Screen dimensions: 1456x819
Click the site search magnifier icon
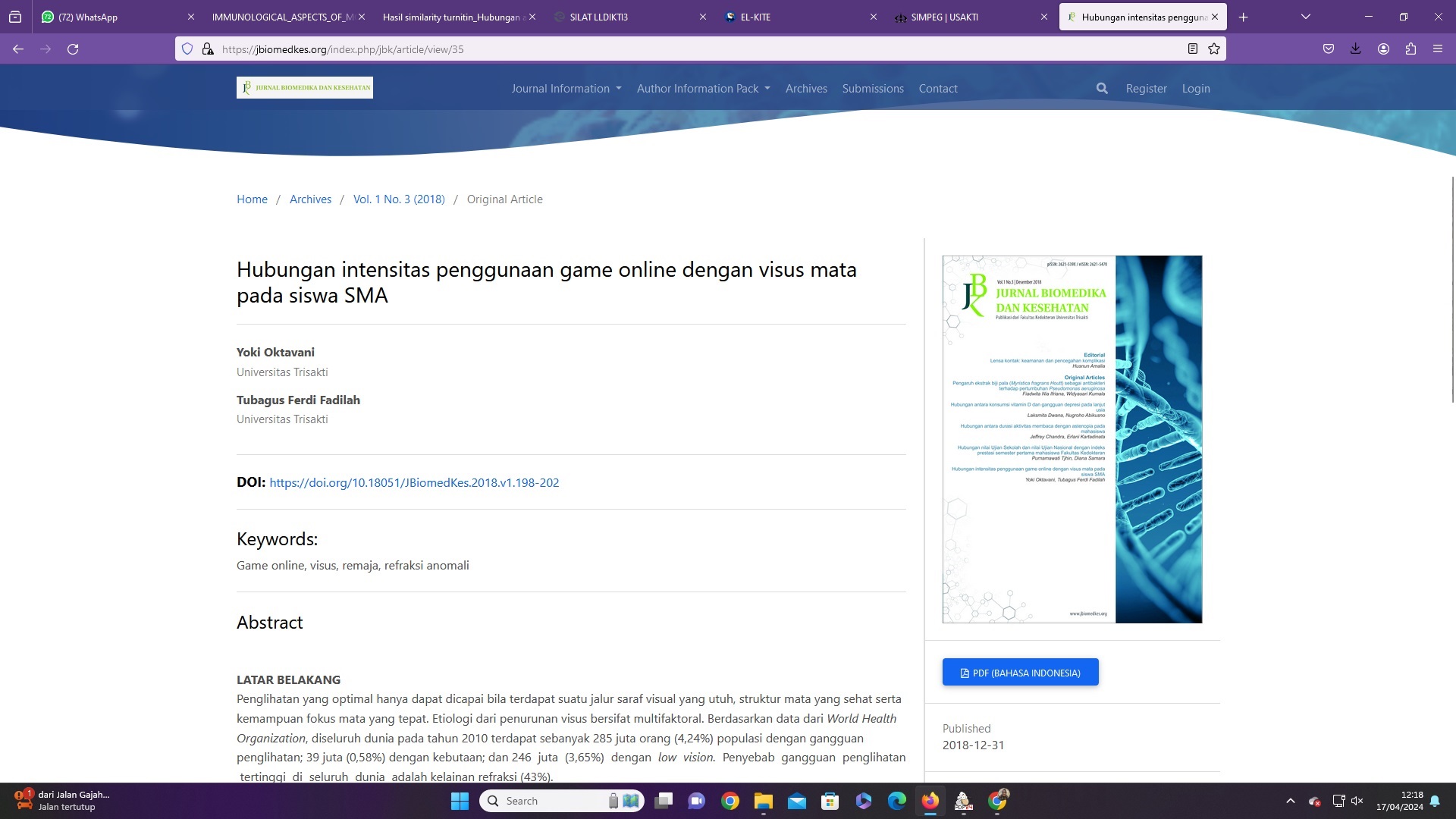(1102, 89)
